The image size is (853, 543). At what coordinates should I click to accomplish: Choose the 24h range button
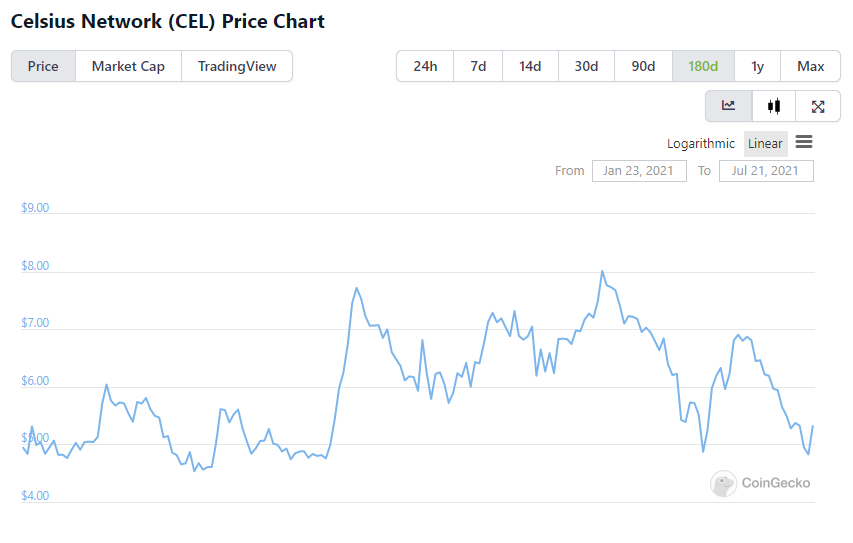(425, 66)
